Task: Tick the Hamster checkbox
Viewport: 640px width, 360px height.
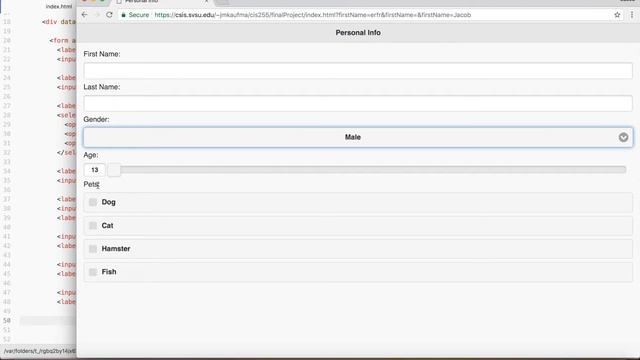Action: 93,249
